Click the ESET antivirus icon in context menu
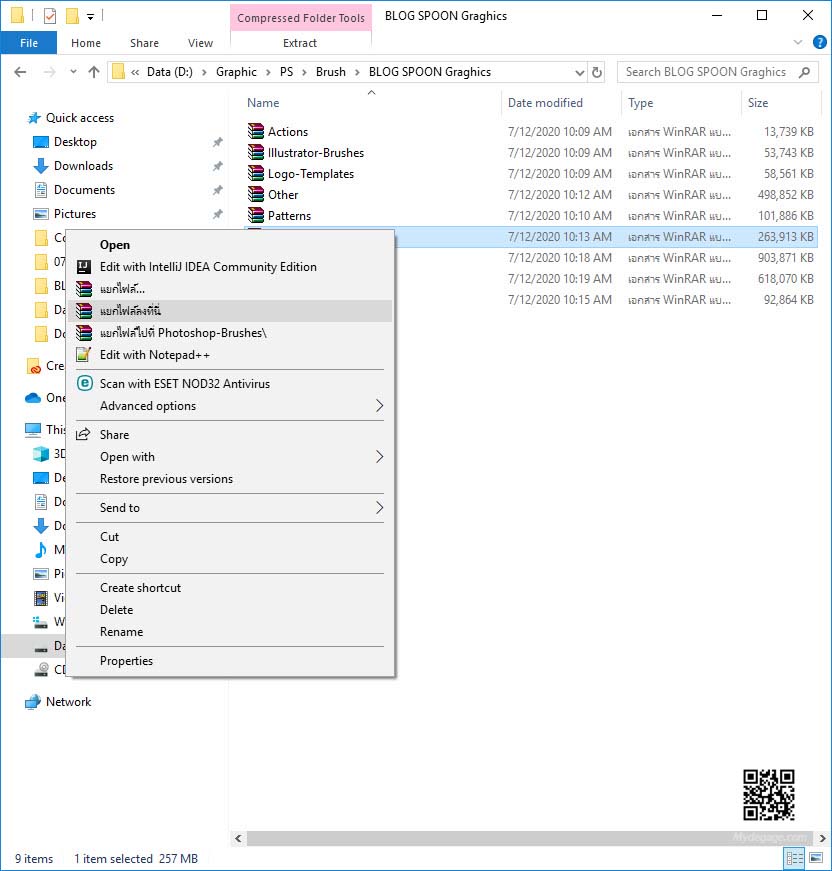 pyautogui.click(x=84, y=383)
